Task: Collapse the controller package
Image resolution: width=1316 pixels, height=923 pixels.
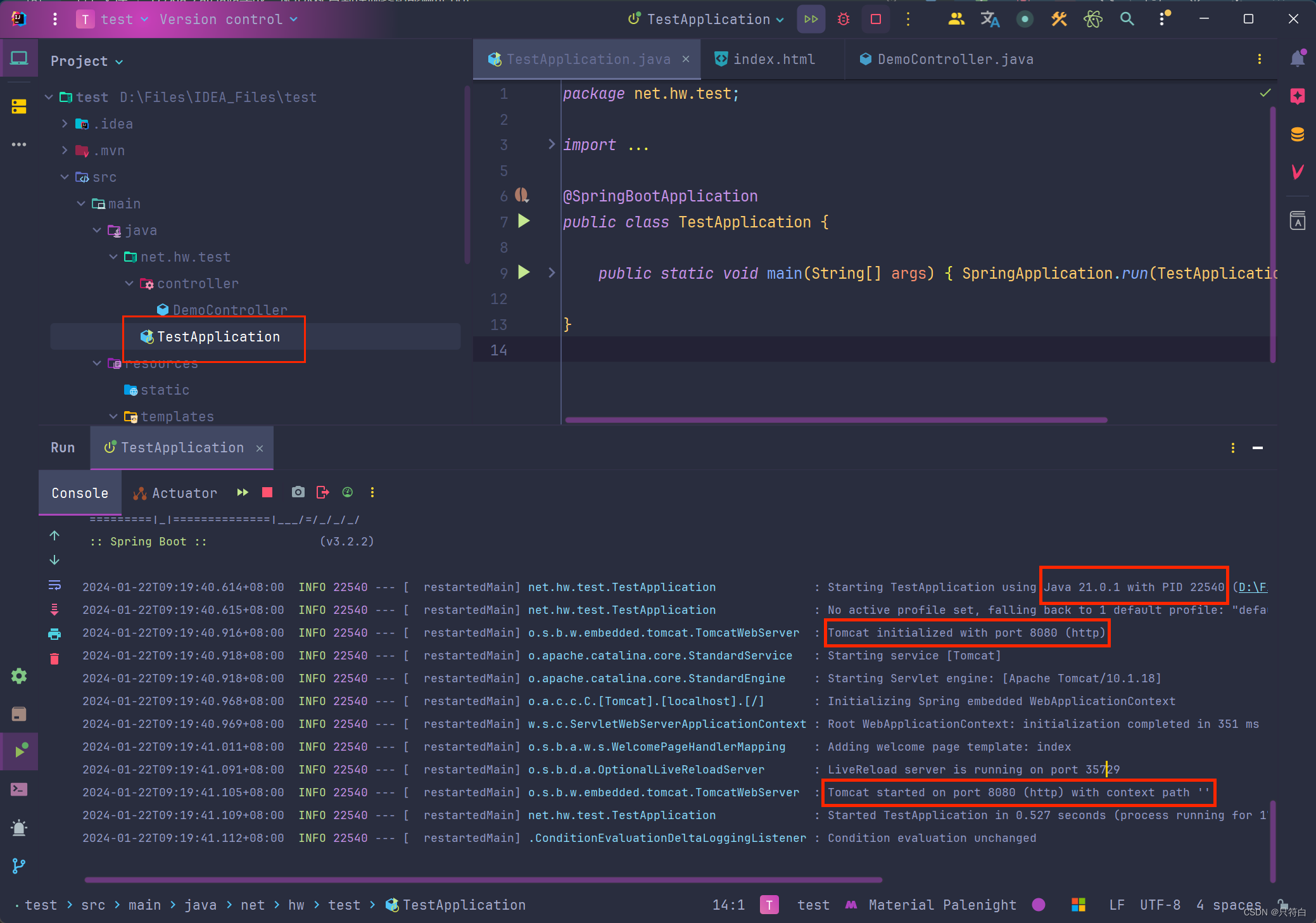Action: [x=129, y=283]
